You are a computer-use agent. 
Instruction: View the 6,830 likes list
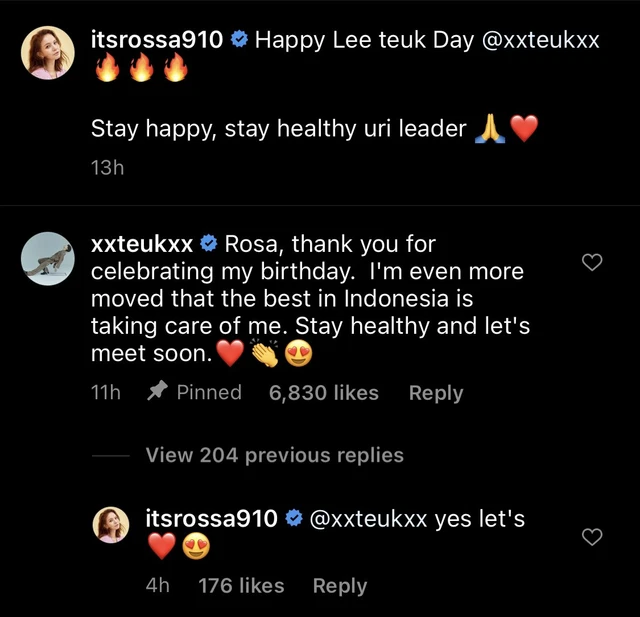point(324,393)
